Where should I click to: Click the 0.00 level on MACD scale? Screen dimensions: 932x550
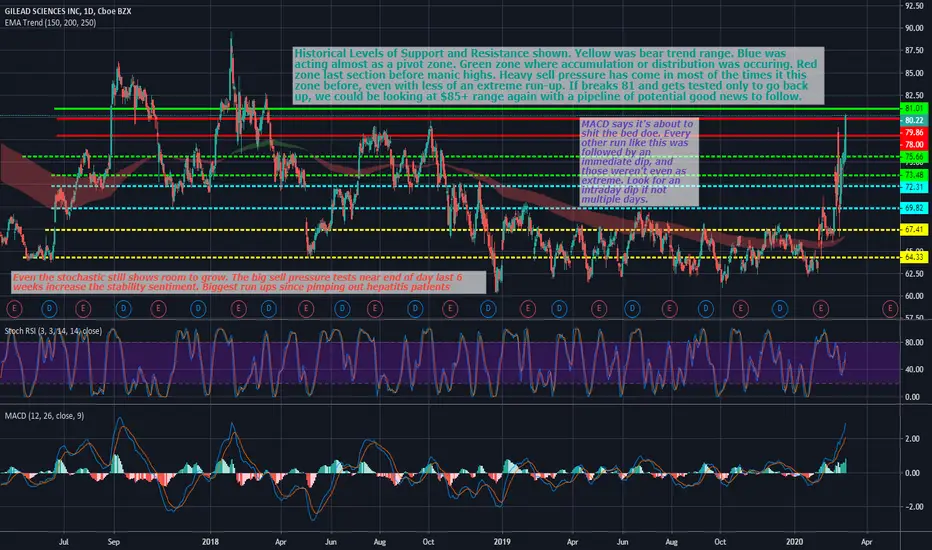point(912,473)
